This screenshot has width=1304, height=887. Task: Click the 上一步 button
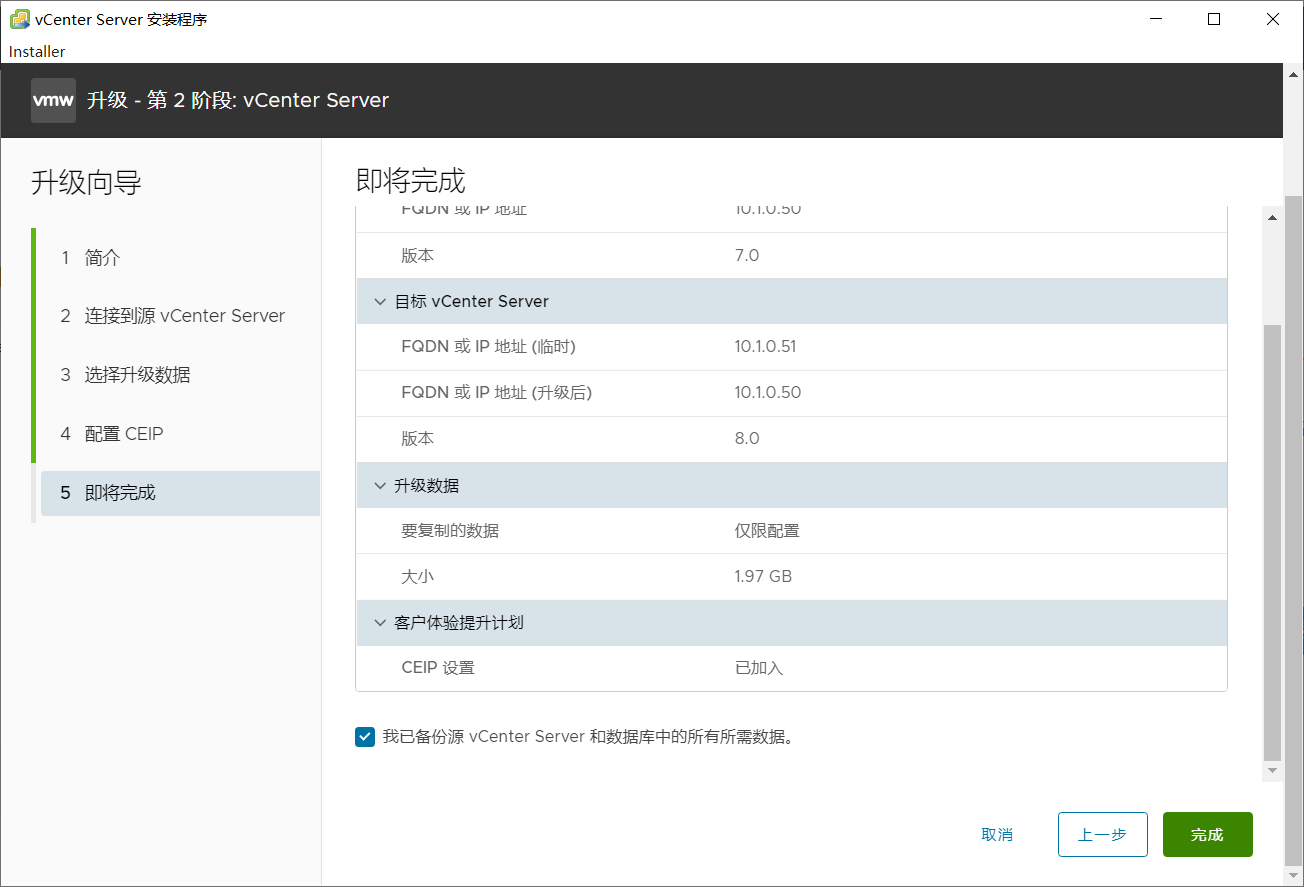(x=1102, y=834)
